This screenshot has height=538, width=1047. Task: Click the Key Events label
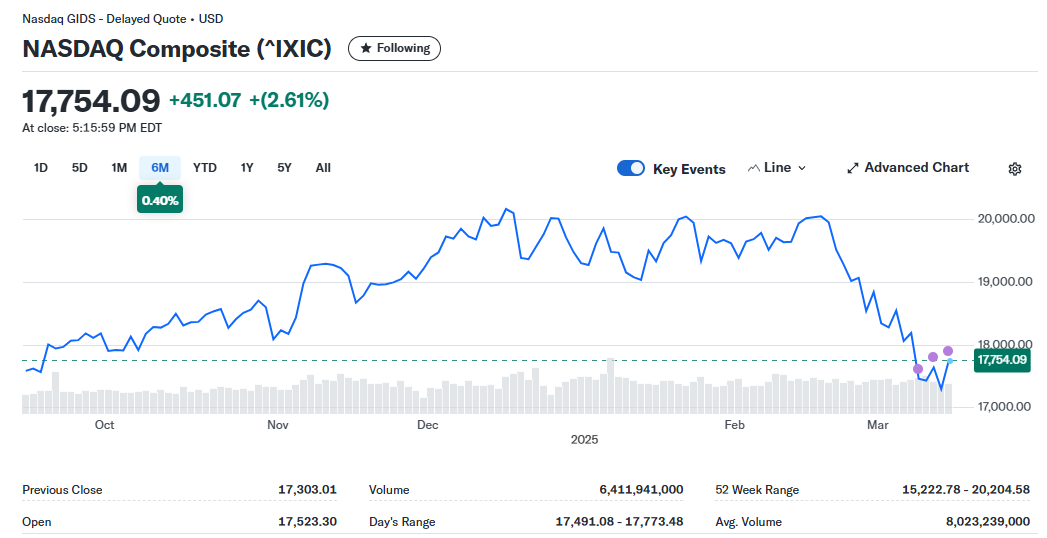click(689, 170)
